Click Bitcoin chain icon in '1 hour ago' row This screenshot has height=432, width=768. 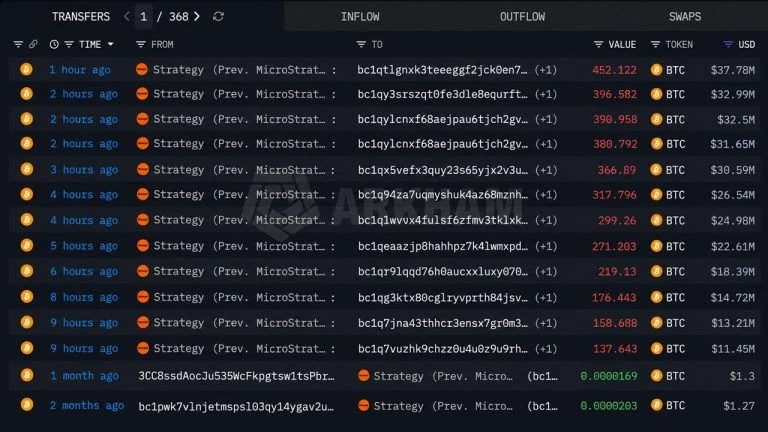click(x=26, y=70)
